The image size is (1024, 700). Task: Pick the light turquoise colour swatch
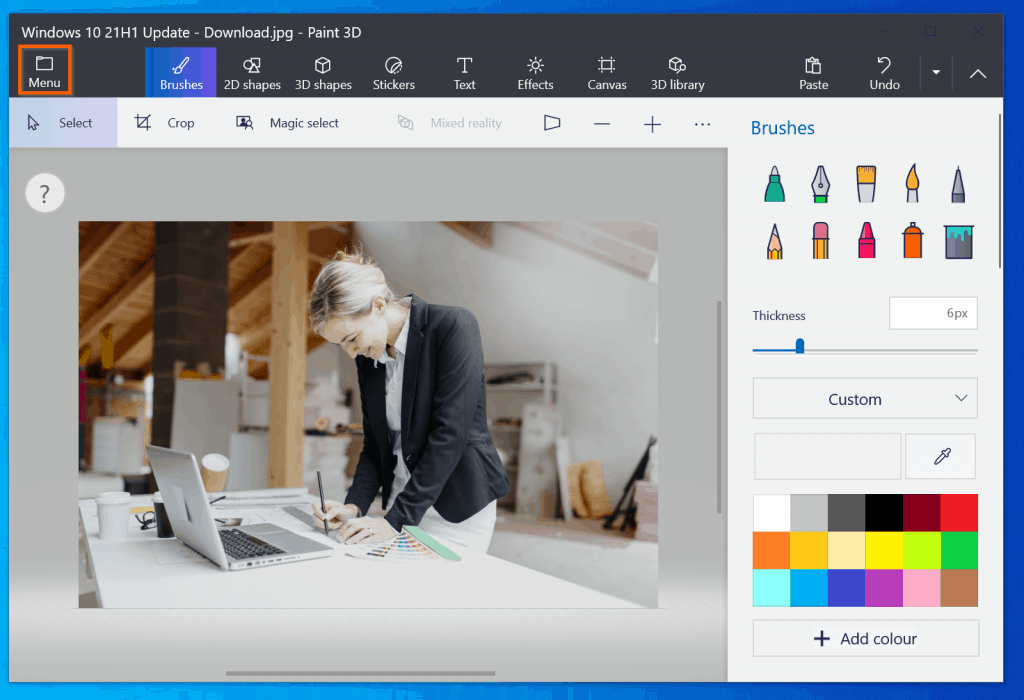coord(771,588)
